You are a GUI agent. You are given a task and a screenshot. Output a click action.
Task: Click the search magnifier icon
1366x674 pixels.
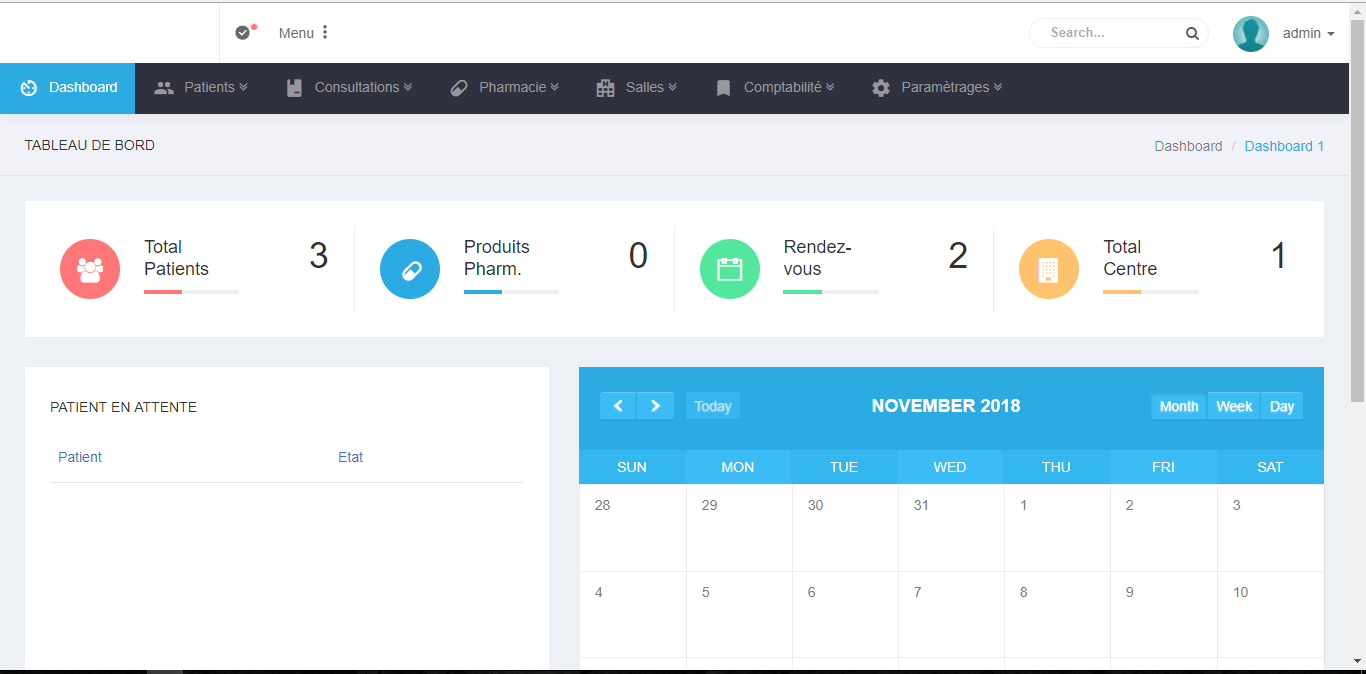[x=1192, y=33]
